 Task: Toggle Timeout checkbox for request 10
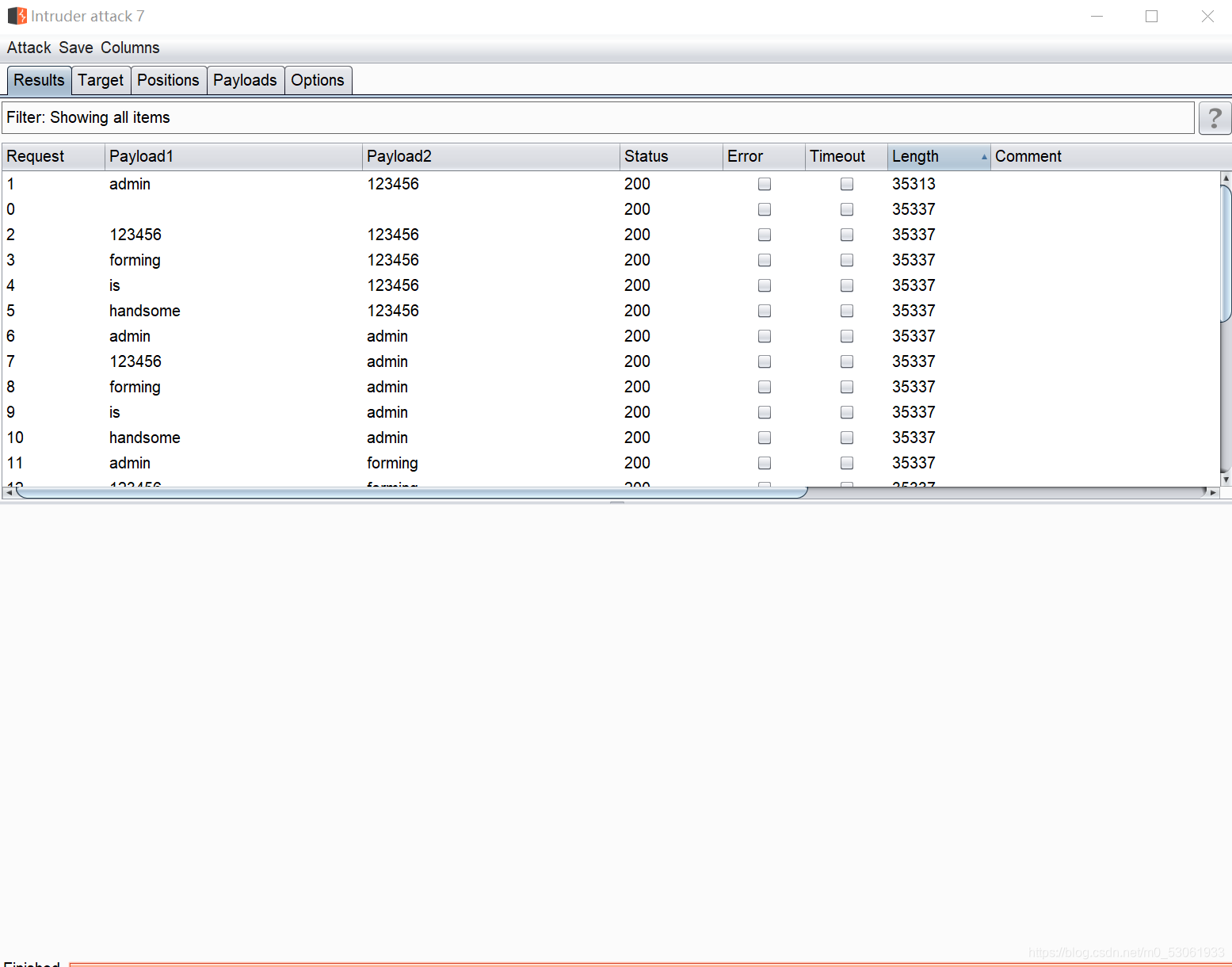click(x=847, y=438)
